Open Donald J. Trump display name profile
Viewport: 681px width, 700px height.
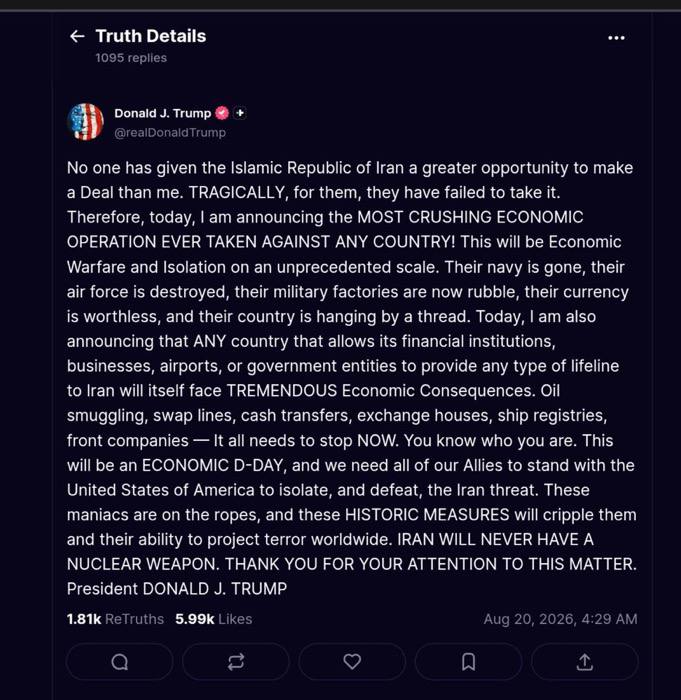163,113
